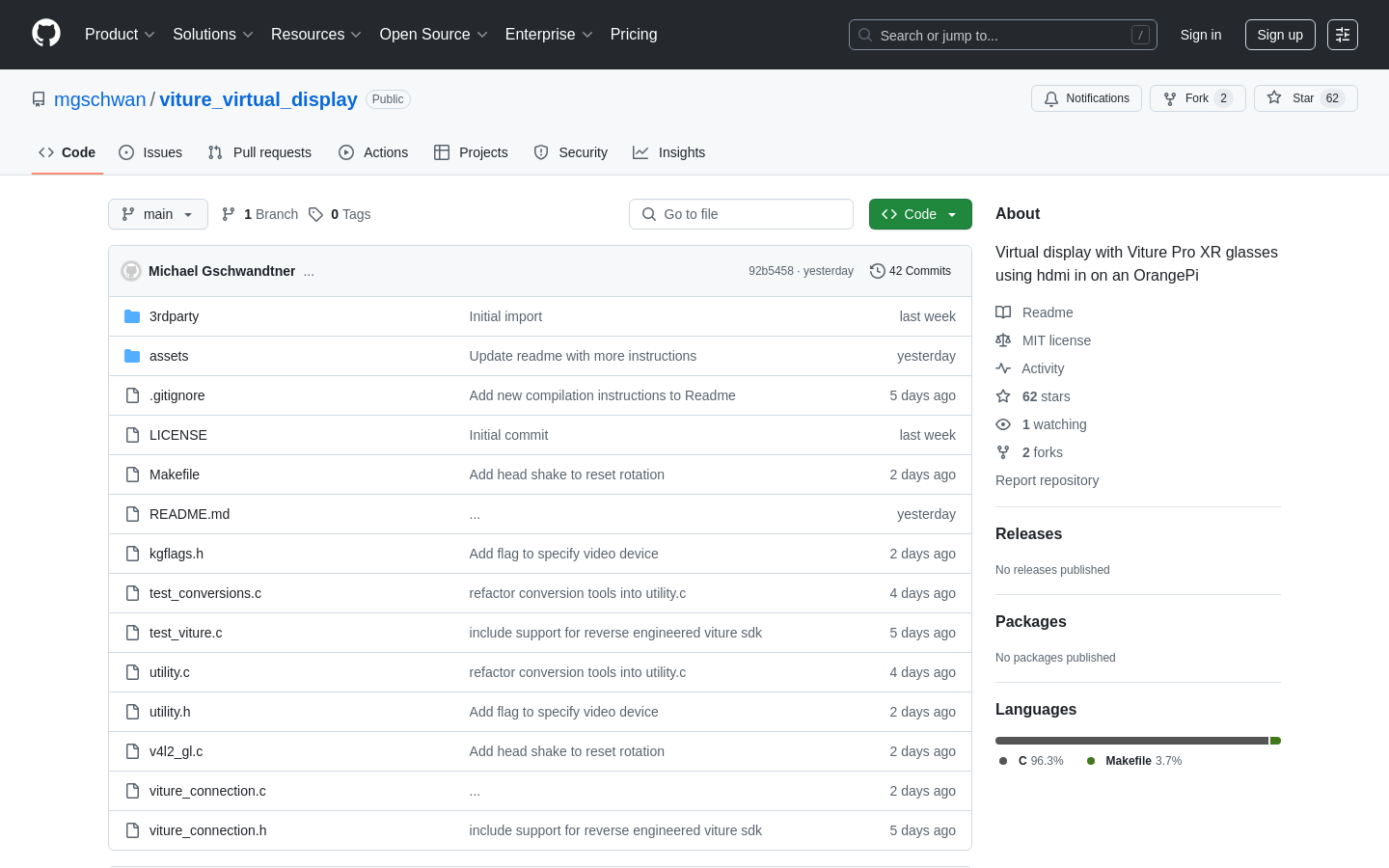Click the Go to file input
1389x868 pixels.
click(741, 214)
